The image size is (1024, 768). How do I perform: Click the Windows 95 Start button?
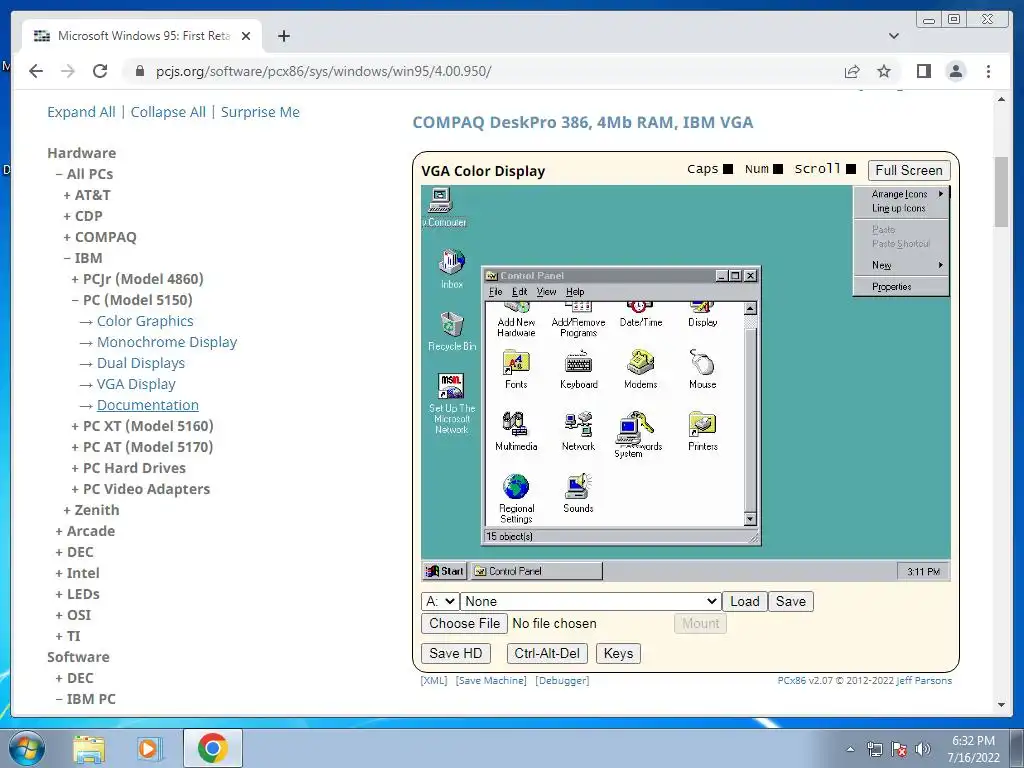(445, 571)
